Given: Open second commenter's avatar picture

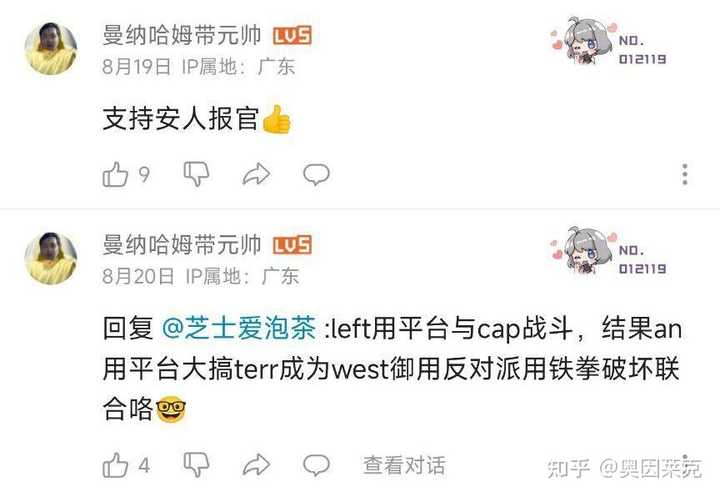Looking at the screenshot, I should click(x=51, y=258).
